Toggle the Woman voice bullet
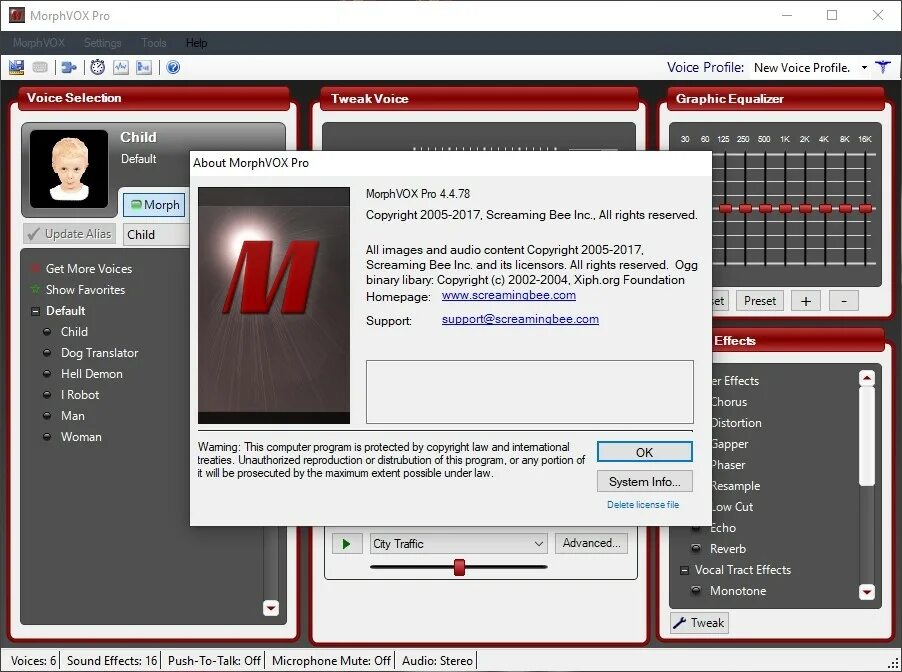Viewport: 902px width, 672px height. click(48, 437)
